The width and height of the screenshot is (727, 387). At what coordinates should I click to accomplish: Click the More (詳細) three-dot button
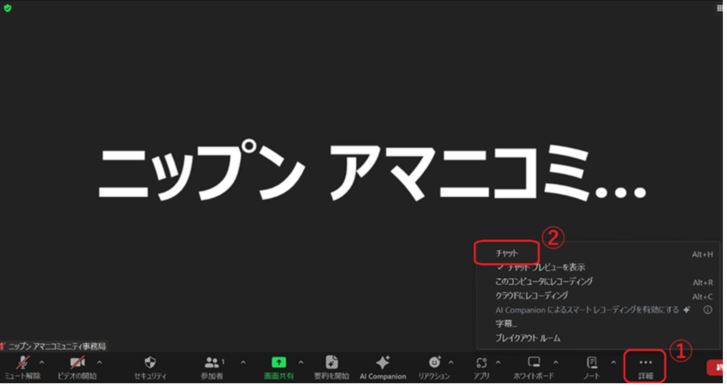pyautogui.click(x=645, y=368)
